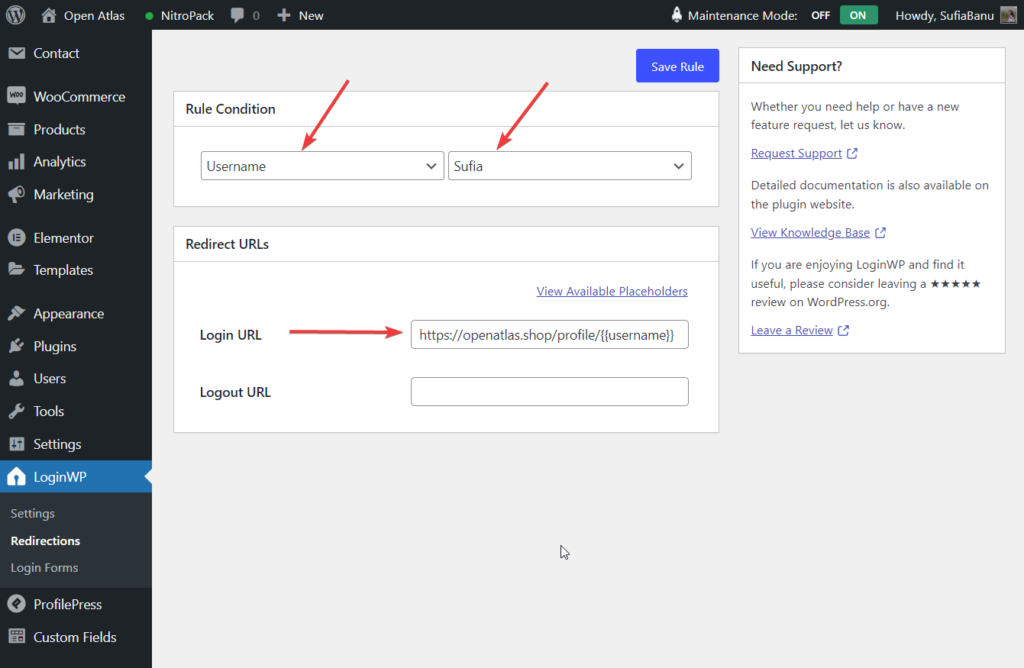
Task: Click the Products box icon
Action: point(16,129)
